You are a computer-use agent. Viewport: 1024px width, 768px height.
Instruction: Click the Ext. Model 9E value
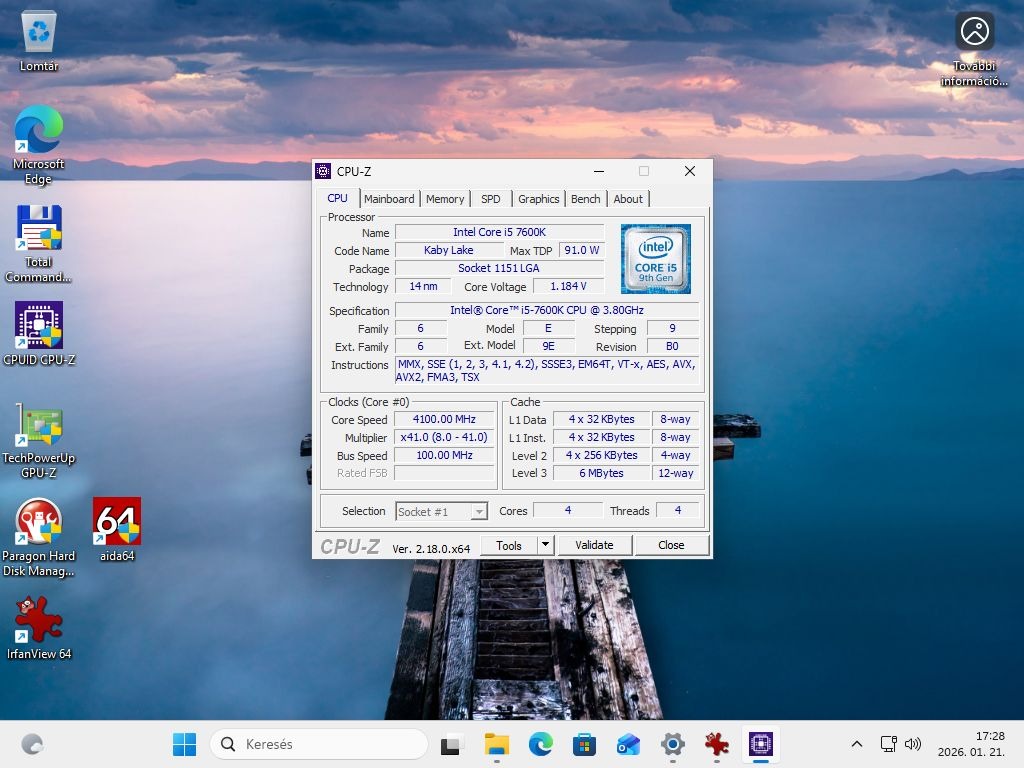pyautogui.click(x=549, y=346)
